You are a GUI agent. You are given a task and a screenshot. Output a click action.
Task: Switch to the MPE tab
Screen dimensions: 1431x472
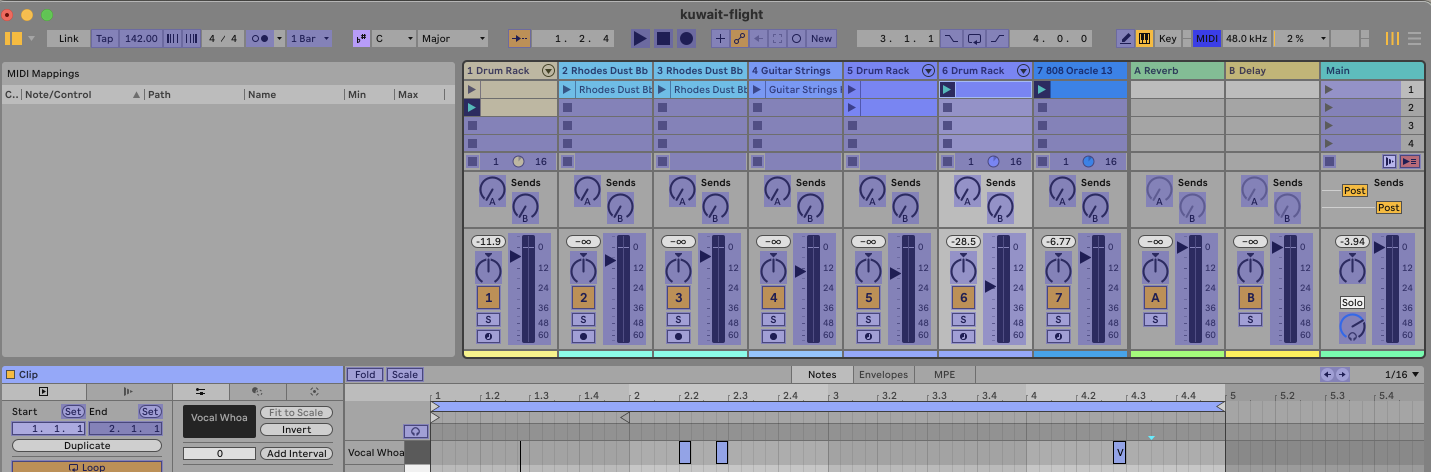[x=944, y=375]
